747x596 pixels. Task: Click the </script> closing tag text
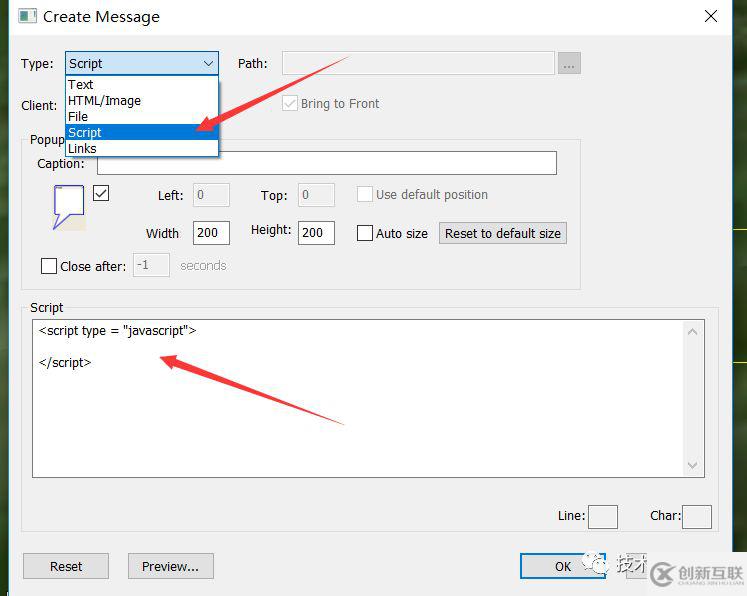65,363
